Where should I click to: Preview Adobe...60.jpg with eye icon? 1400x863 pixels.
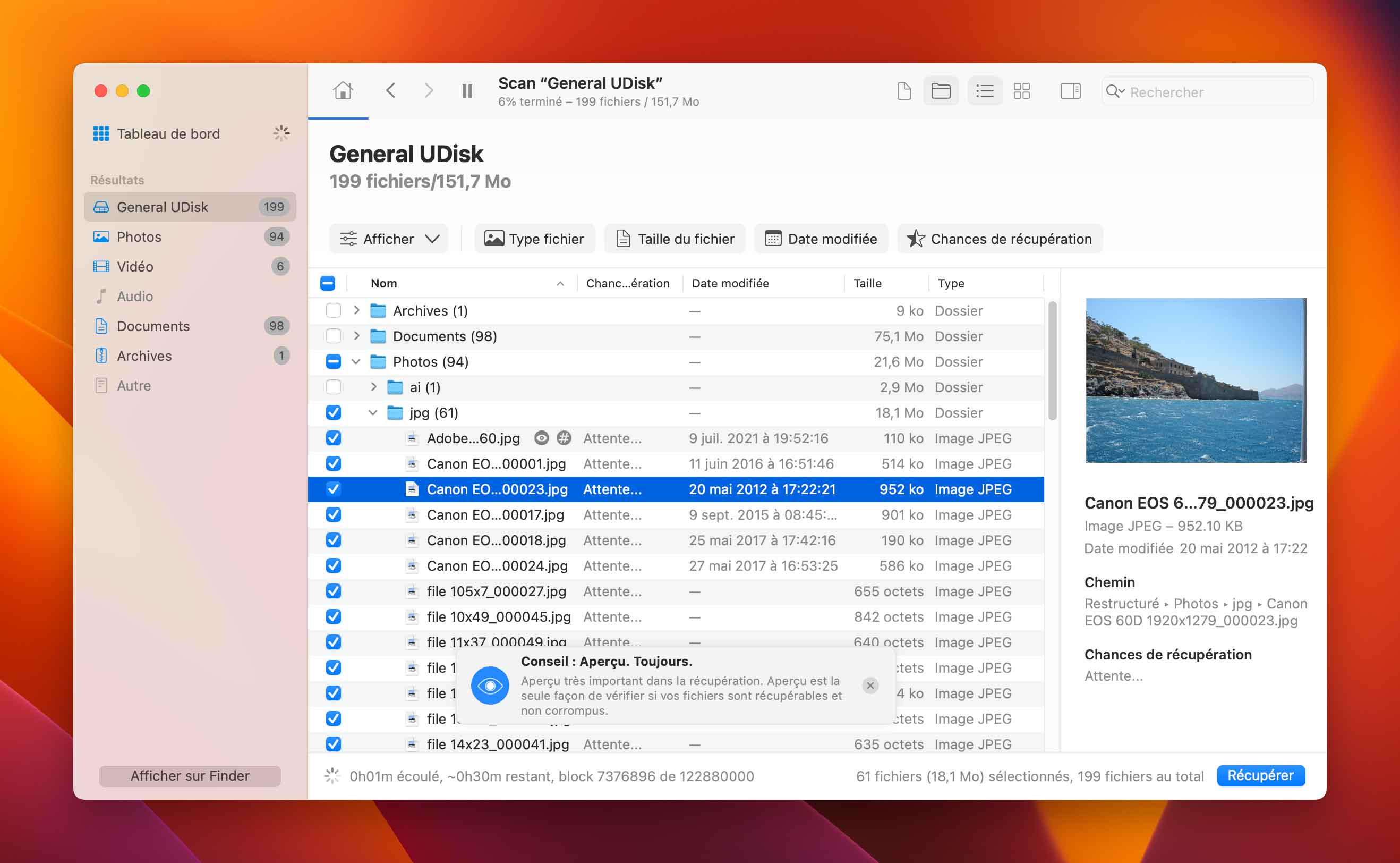point(541,438)
